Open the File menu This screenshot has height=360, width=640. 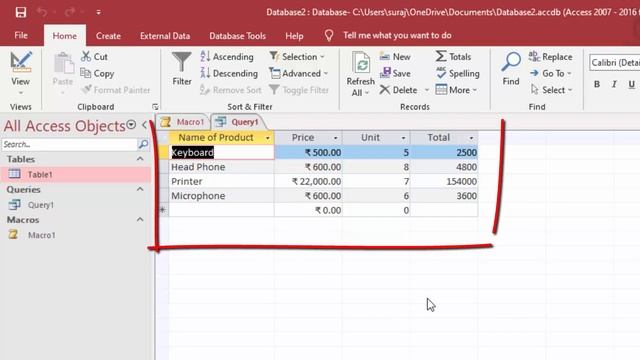click(21, 36)
